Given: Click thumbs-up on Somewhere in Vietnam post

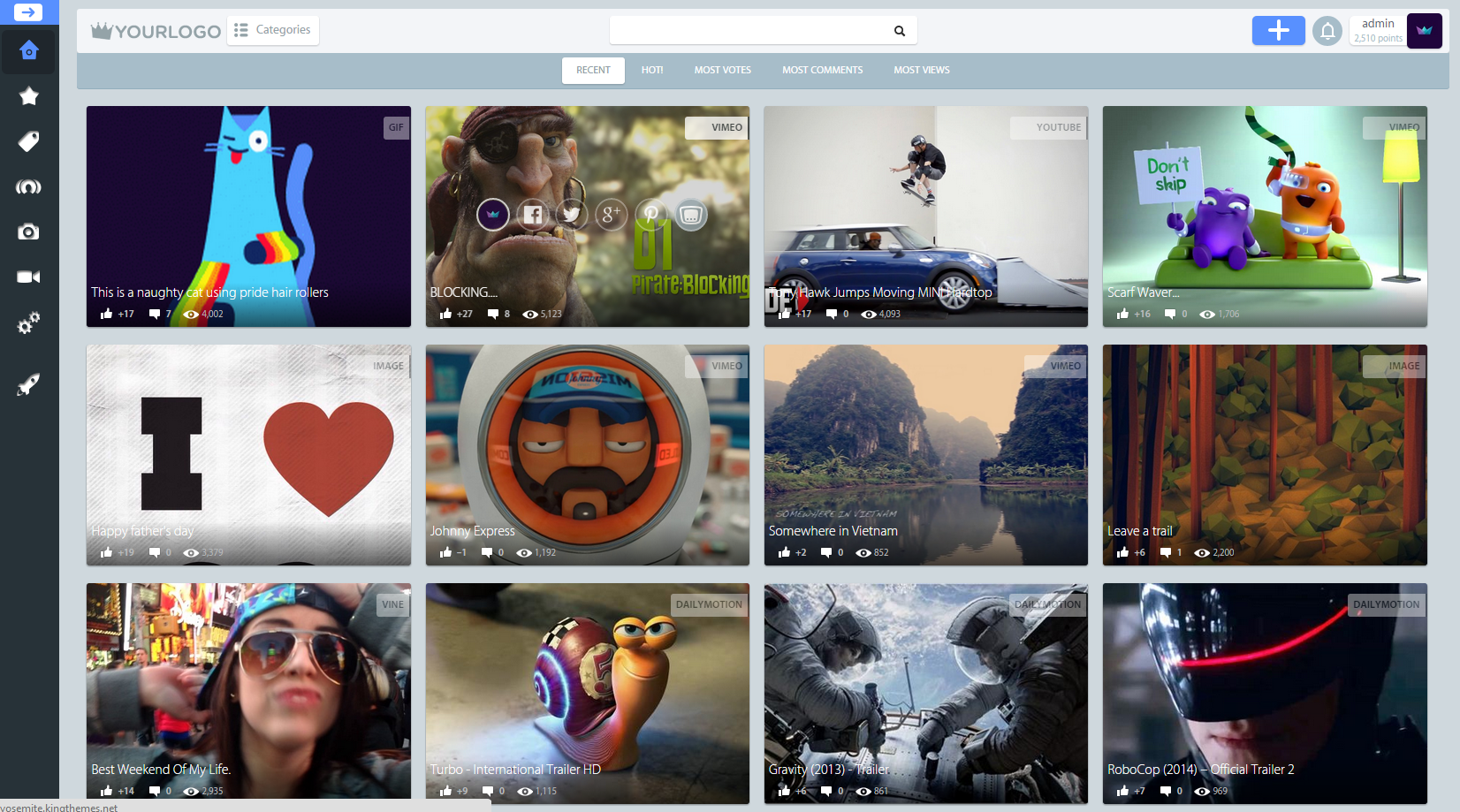Looking at the screenshot, I should pos(784,552).
